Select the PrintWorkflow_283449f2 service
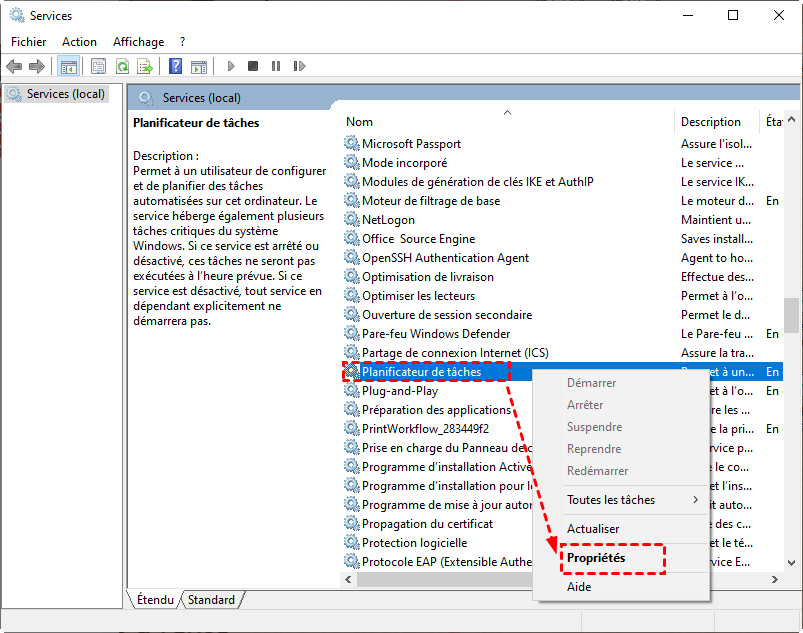The image size is (803, 633). tap(426, 429)
